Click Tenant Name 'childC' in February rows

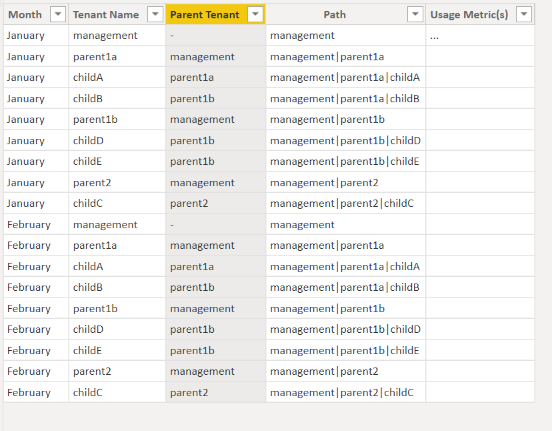[88, 392]
